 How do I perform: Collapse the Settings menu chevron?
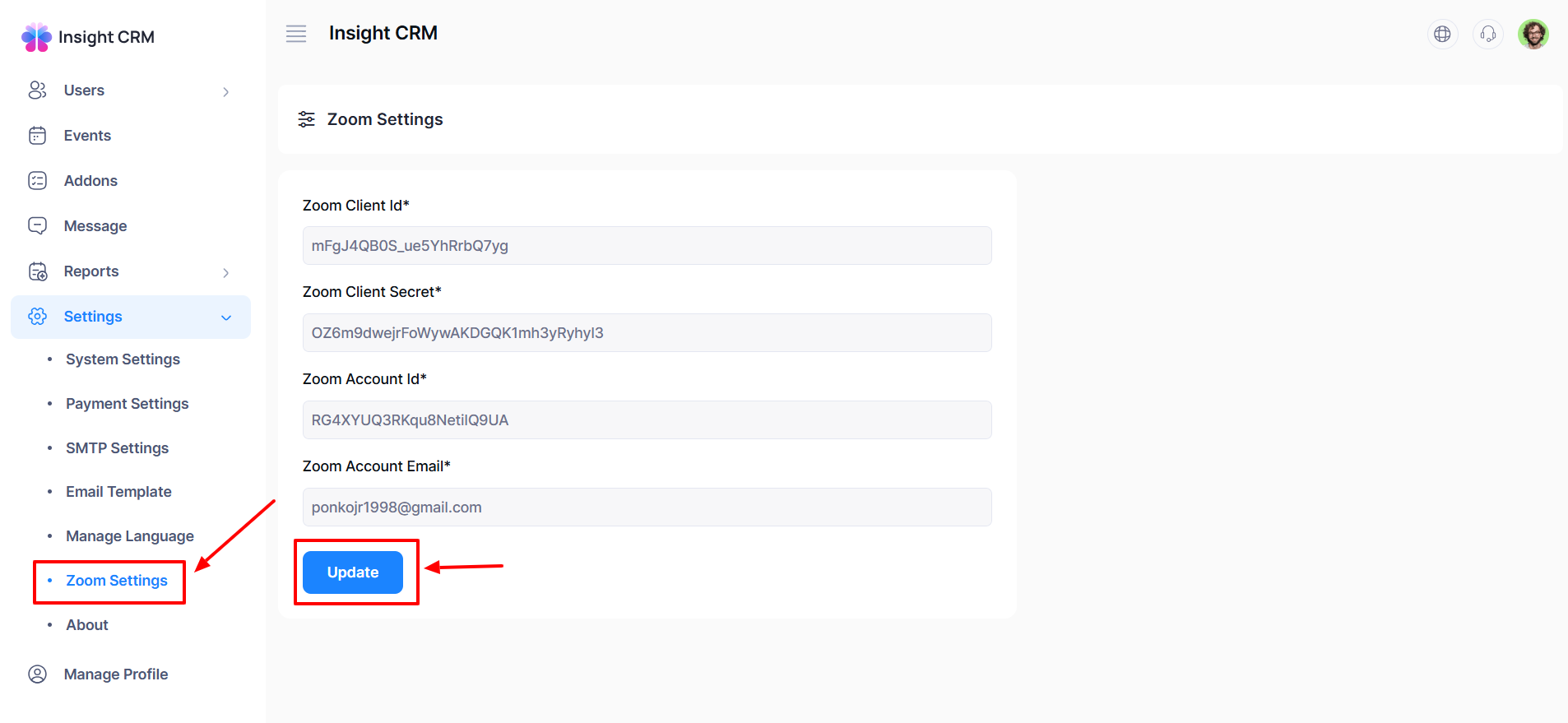pyautogui.click(x=226, y=317)
